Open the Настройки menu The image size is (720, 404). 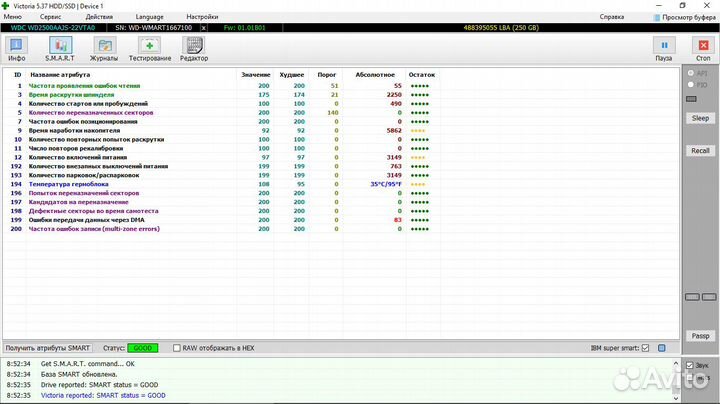[202, 17]
